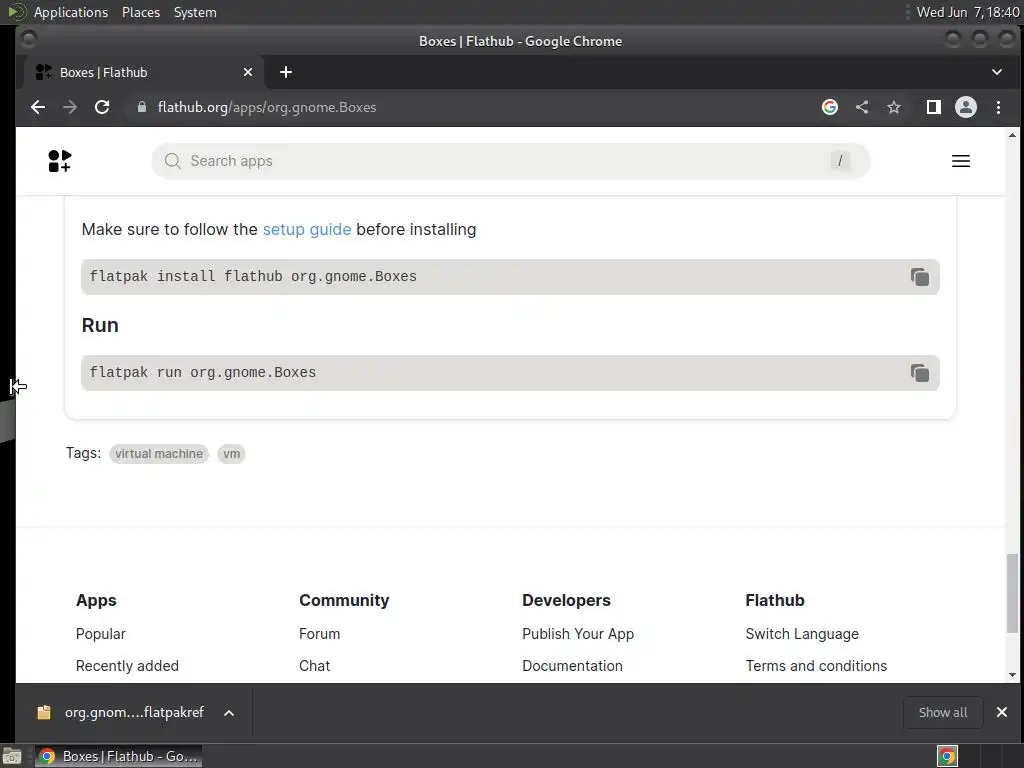Open Publish Your App link
This screenshot has height=768, width=1024.
tap(578, 633)
